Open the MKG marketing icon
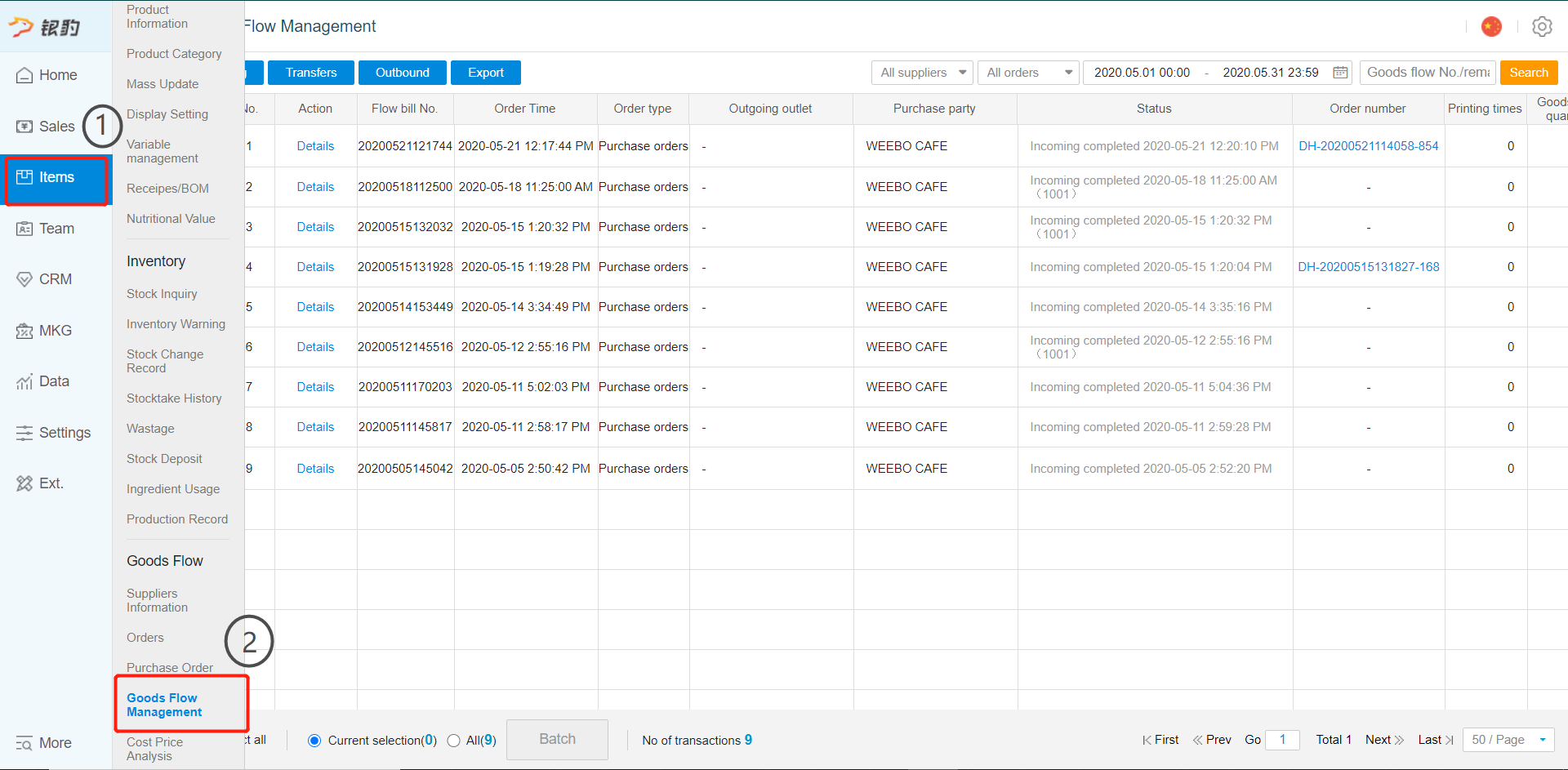The height and width of the screenshot is (770, 1568). click(24, 331)
